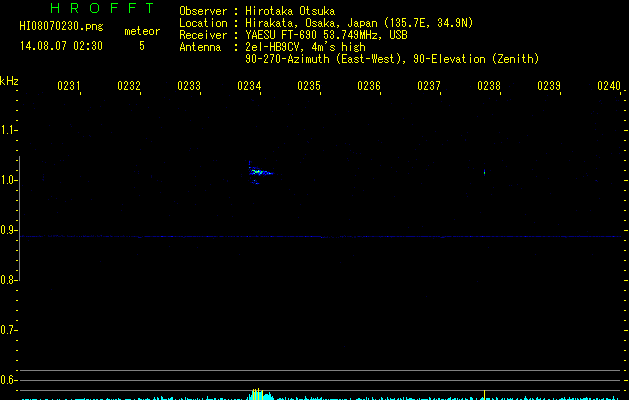Click the 0238 time marker

(x=489, y=86)
